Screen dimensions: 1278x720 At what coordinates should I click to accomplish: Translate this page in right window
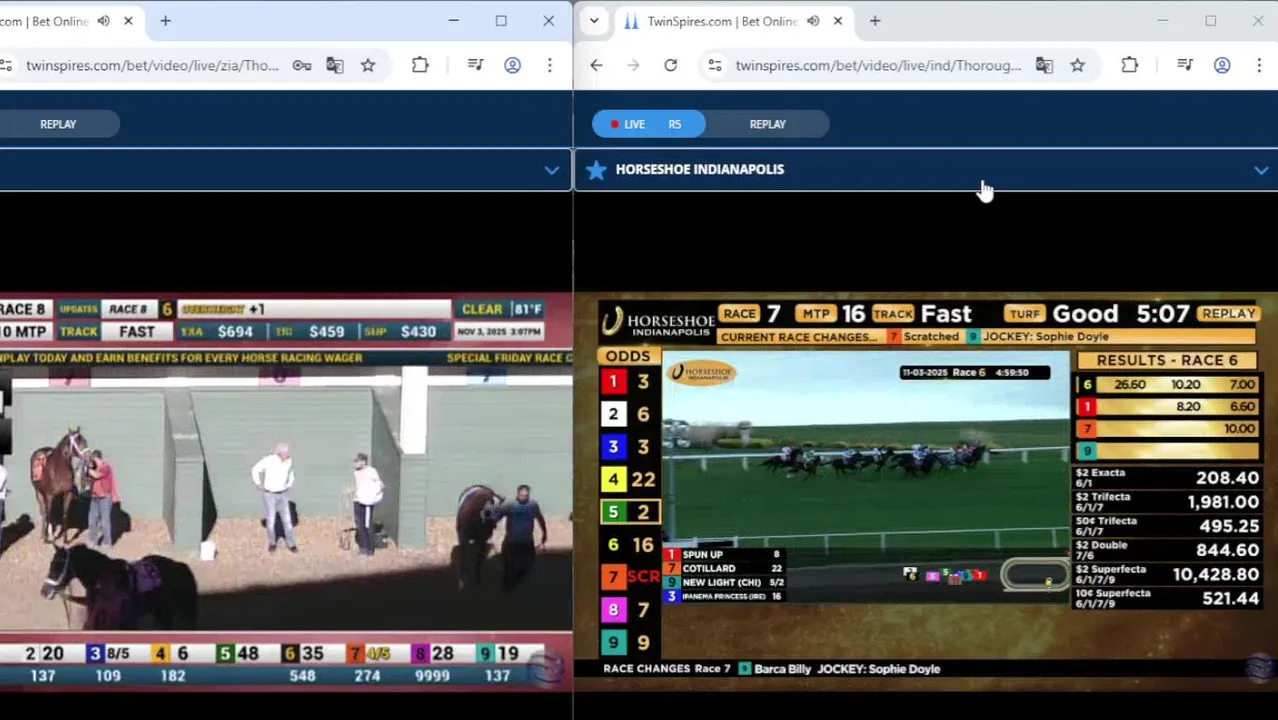coord(1044,65)
